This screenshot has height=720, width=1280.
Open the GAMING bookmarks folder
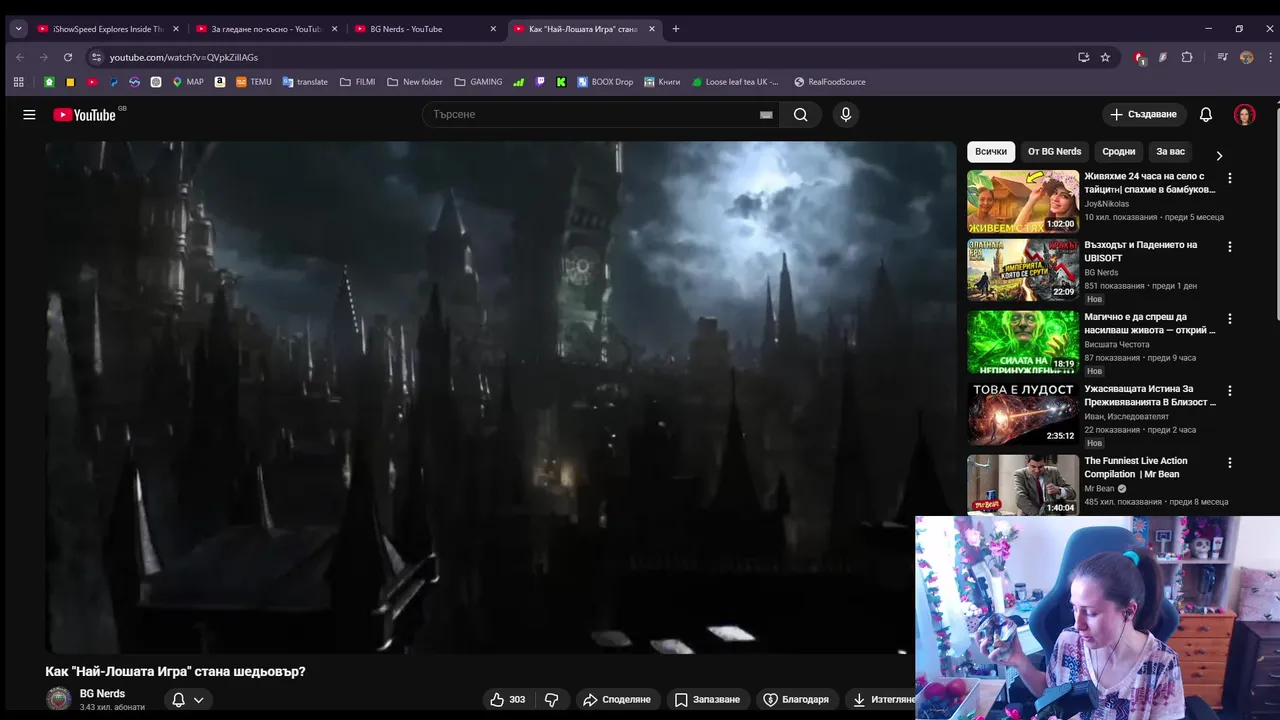(478, 82)
